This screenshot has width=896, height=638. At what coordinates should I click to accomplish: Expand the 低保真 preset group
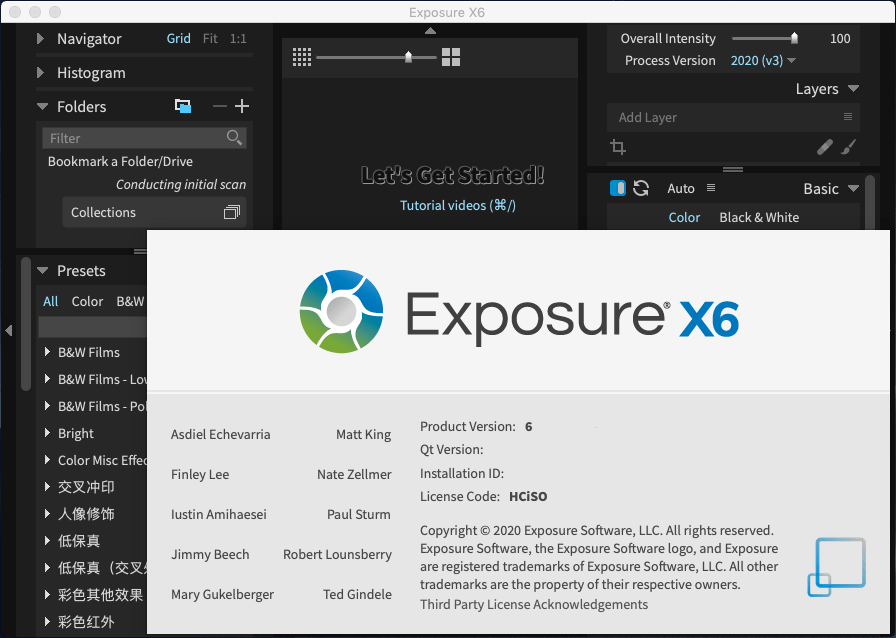(x=48, y=540)
